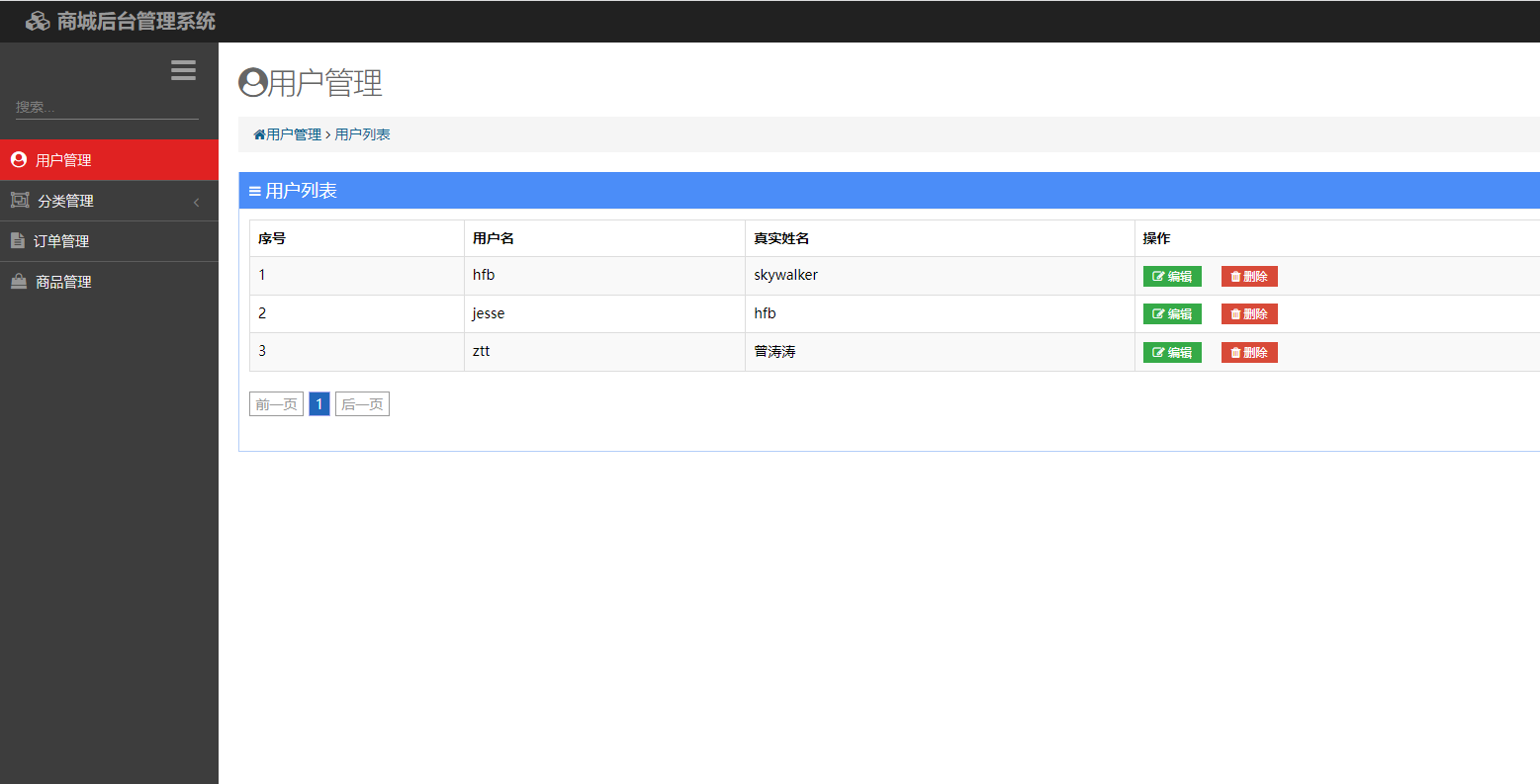Click the large user avatar icon in page title
This screenshot has height=784, width=1540.
click(253, 83)
